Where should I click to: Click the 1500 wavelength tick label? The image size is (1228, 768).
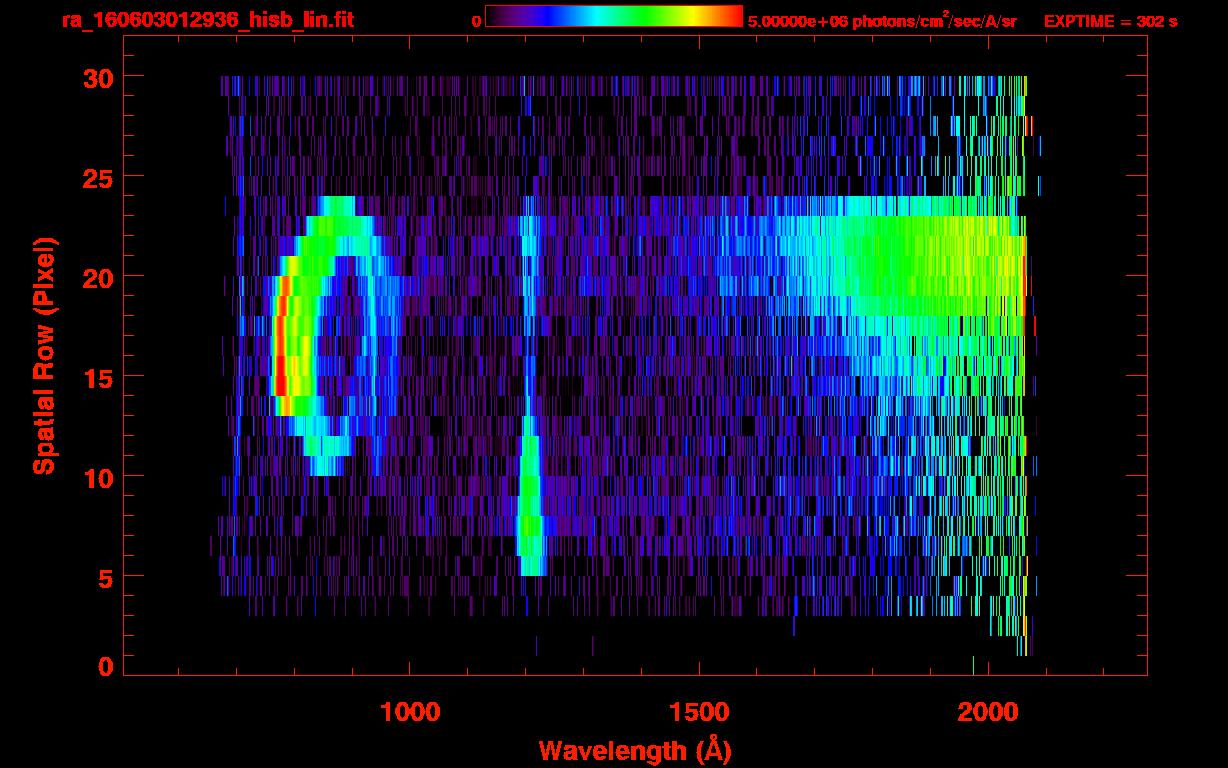click(699, 712)
